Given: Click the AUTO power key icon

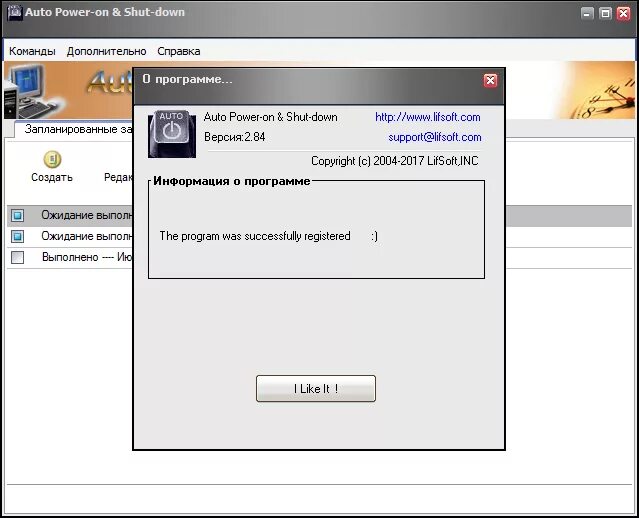Looking at the screenshot, I should point(172,134).
